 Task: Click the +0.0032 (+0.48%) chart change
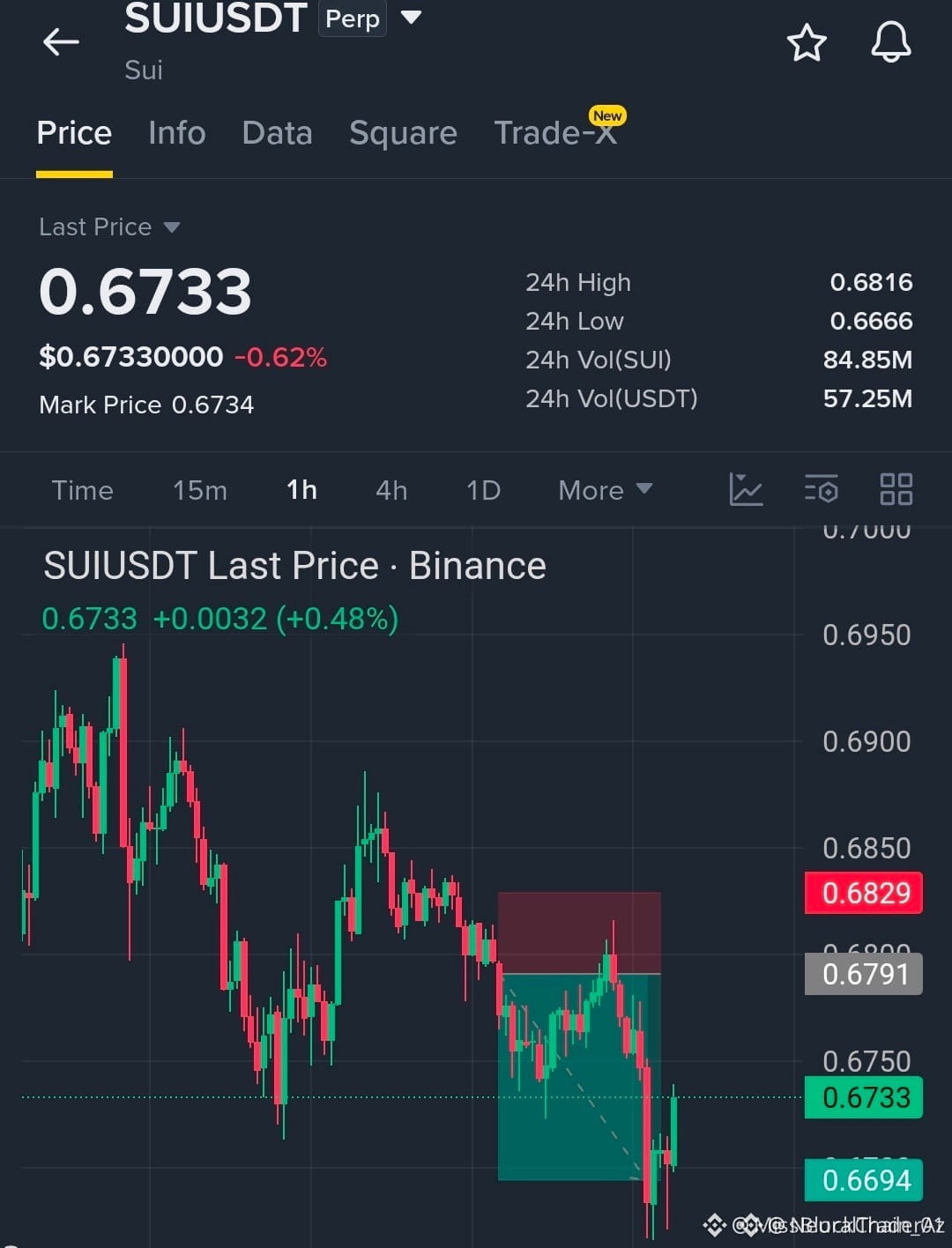pos(276,619)
